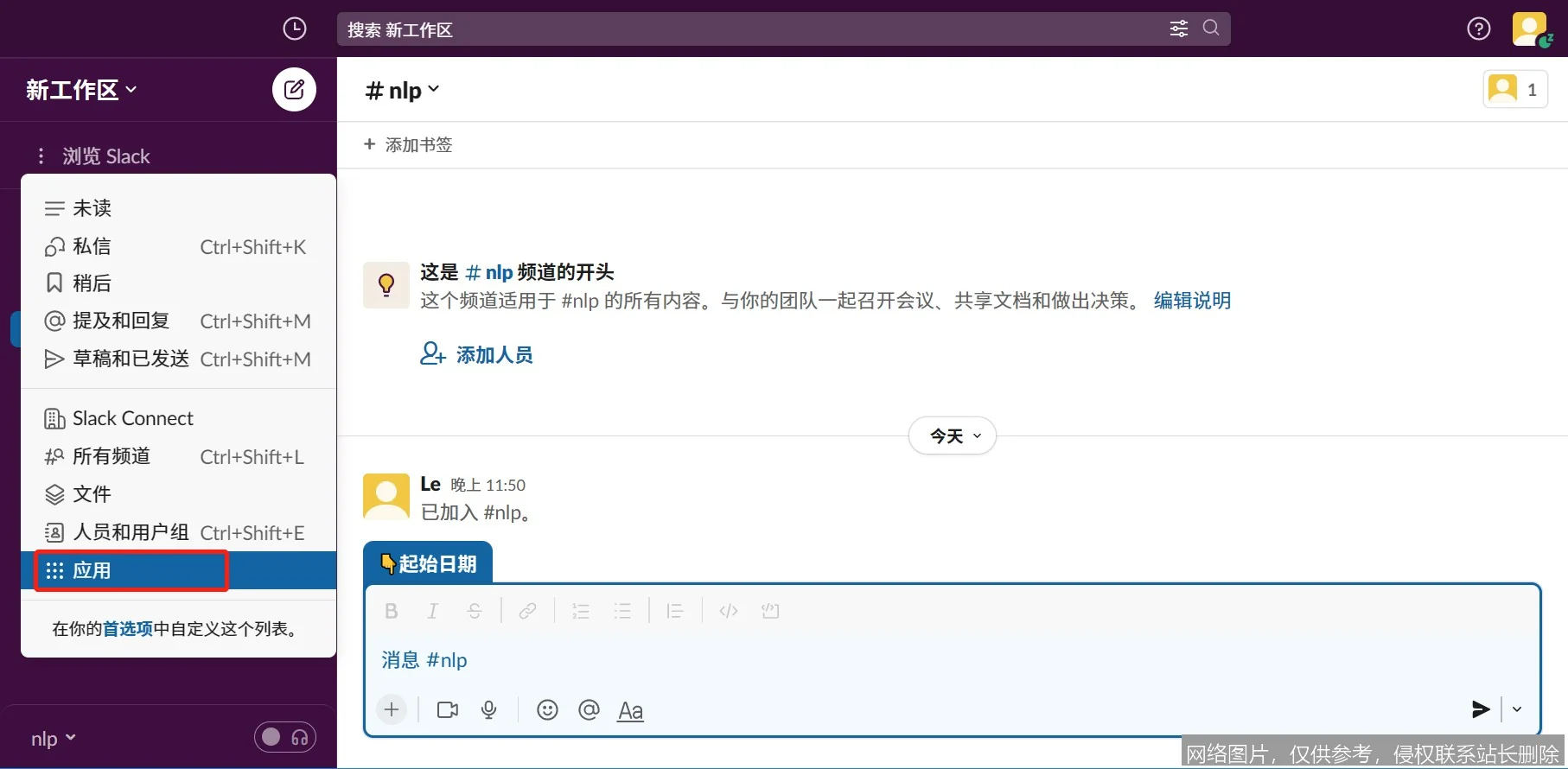Click 浏览 Slack sidebar label
The width and height of the screenshot is (1568, 769).
coord(106,156)
